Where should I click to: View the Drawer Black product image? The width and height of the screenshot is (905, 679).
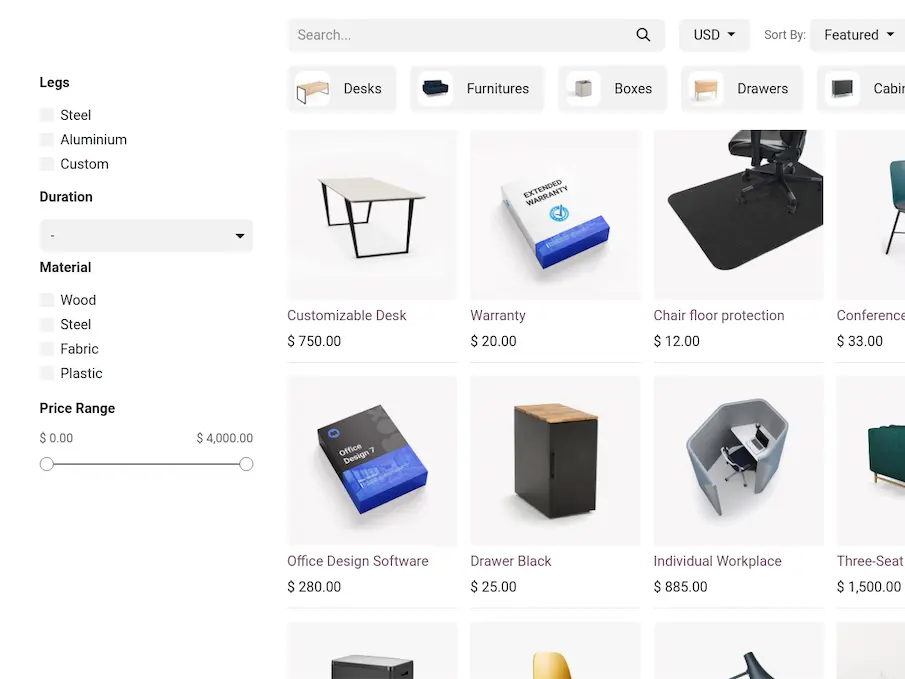555,461
